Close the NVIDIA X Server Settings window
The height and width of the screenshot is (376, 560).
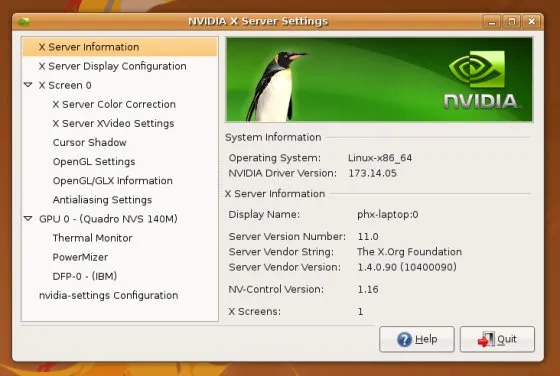click(x=531, y=22)
